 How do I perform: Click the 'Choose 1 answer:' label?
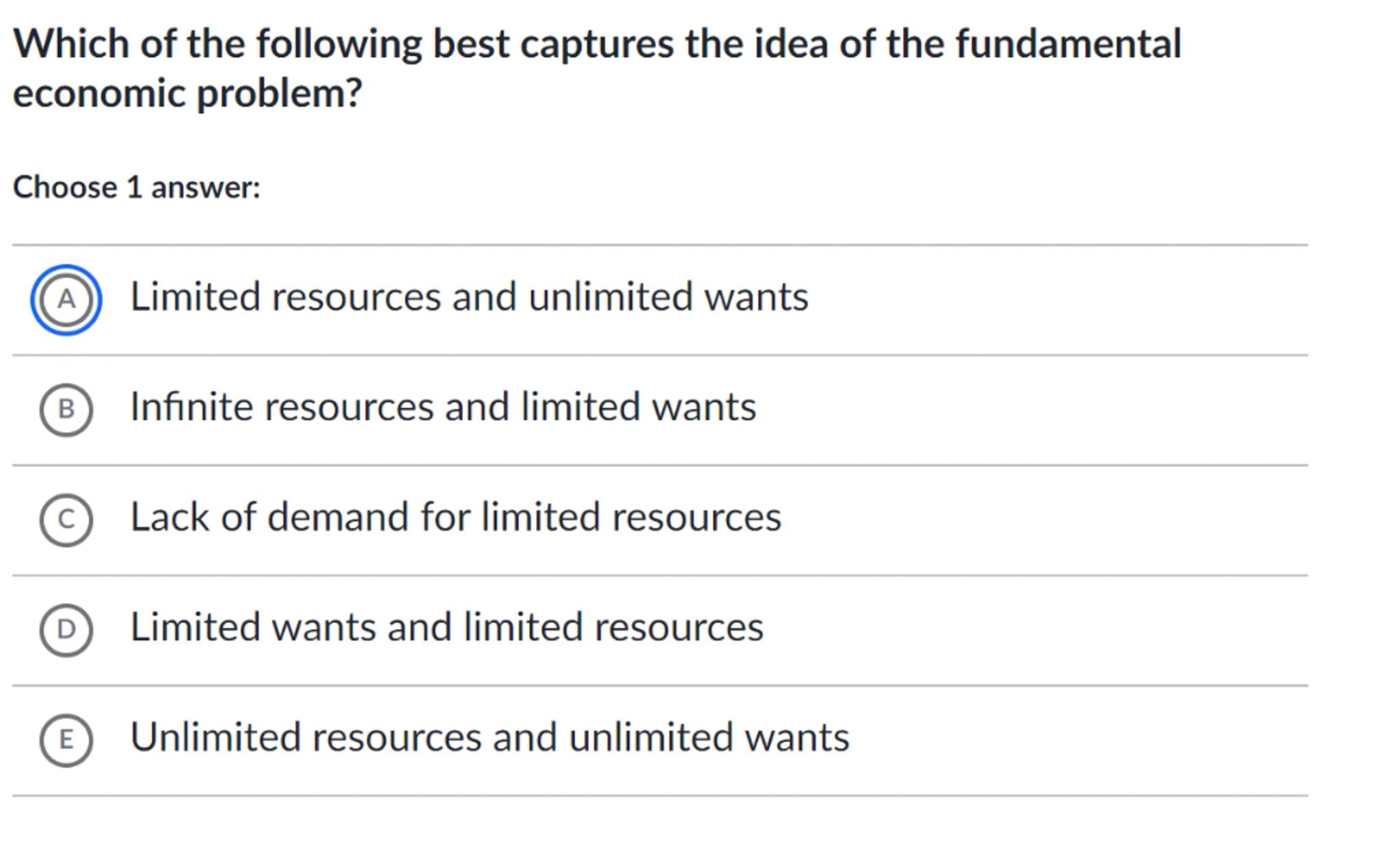click(137, 187)
